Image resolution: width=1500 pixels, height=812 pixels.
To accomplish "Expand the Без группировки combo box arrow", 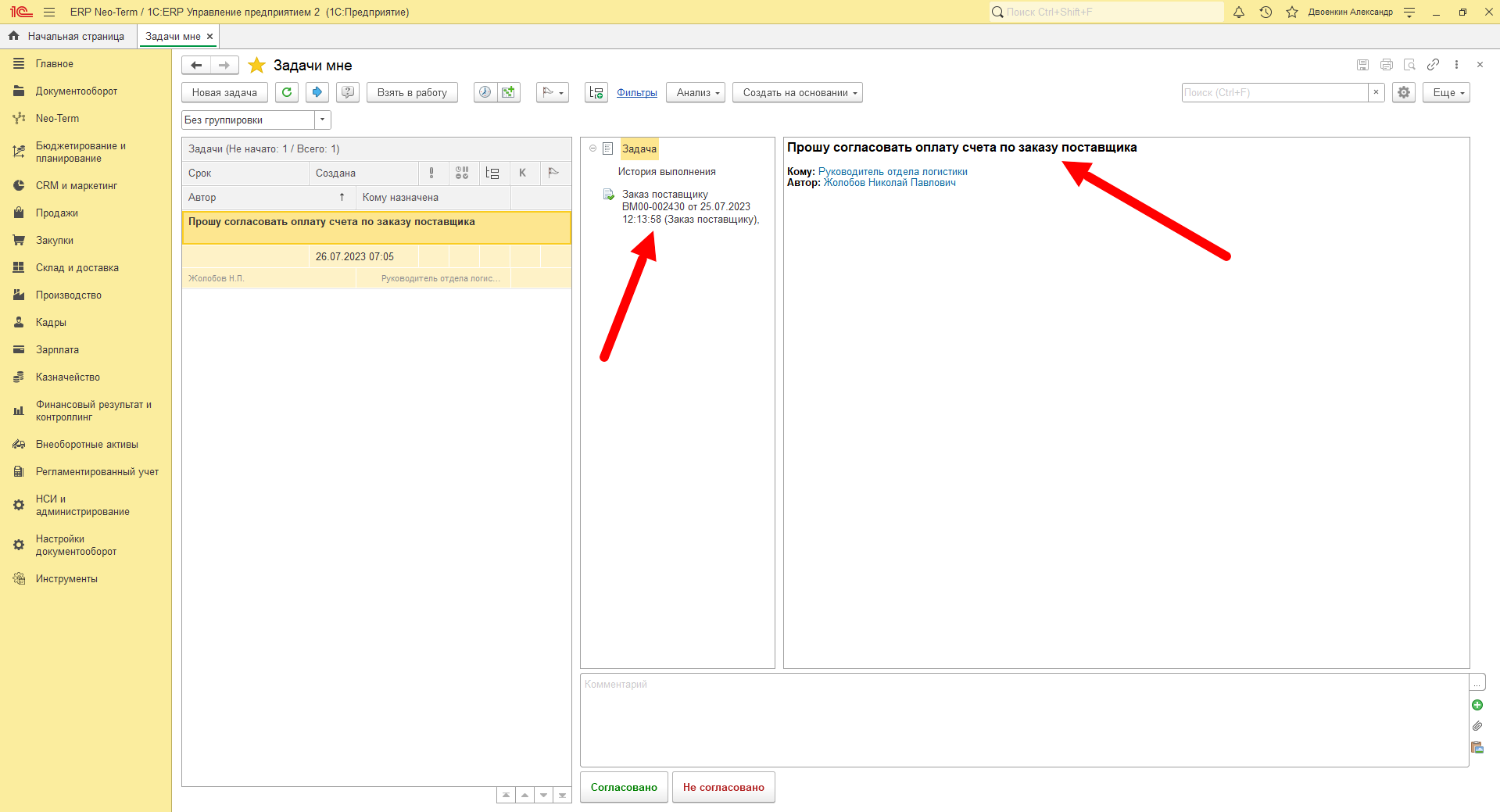I will pos(322,120).
